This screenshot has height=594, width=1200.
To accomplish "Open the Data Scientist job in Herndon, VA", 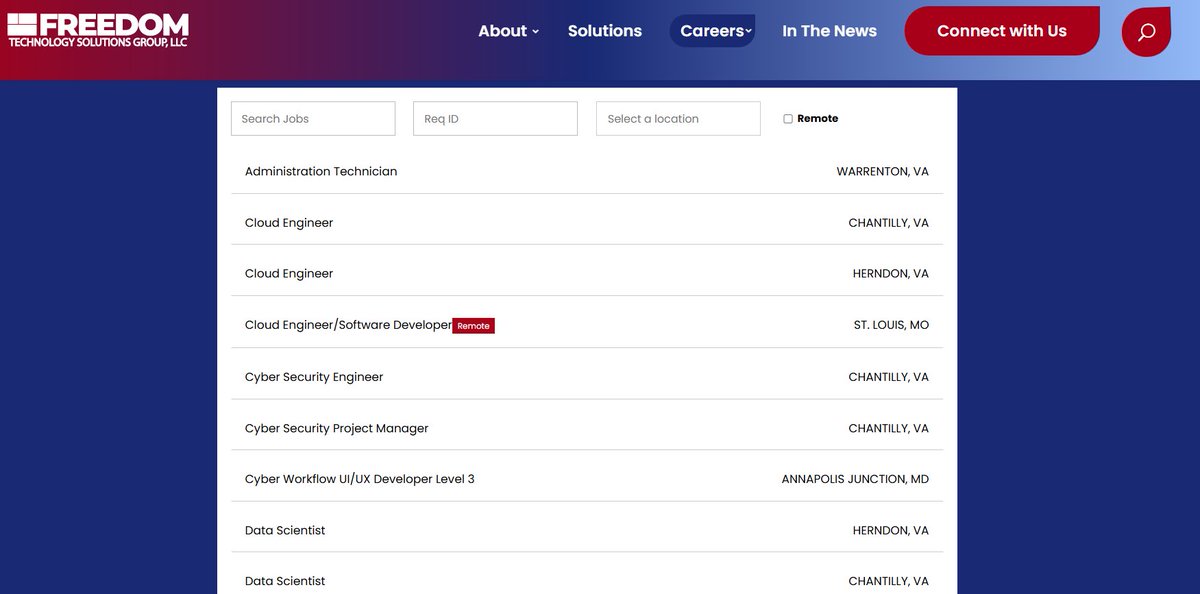I will point(285,530).
